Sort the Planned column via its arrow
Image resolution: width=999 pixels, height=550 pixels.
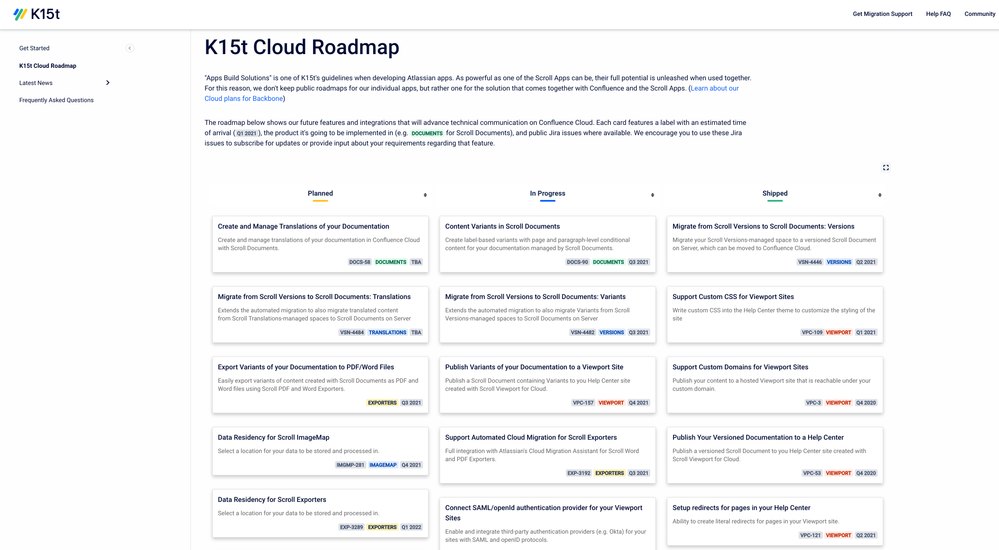425,195
